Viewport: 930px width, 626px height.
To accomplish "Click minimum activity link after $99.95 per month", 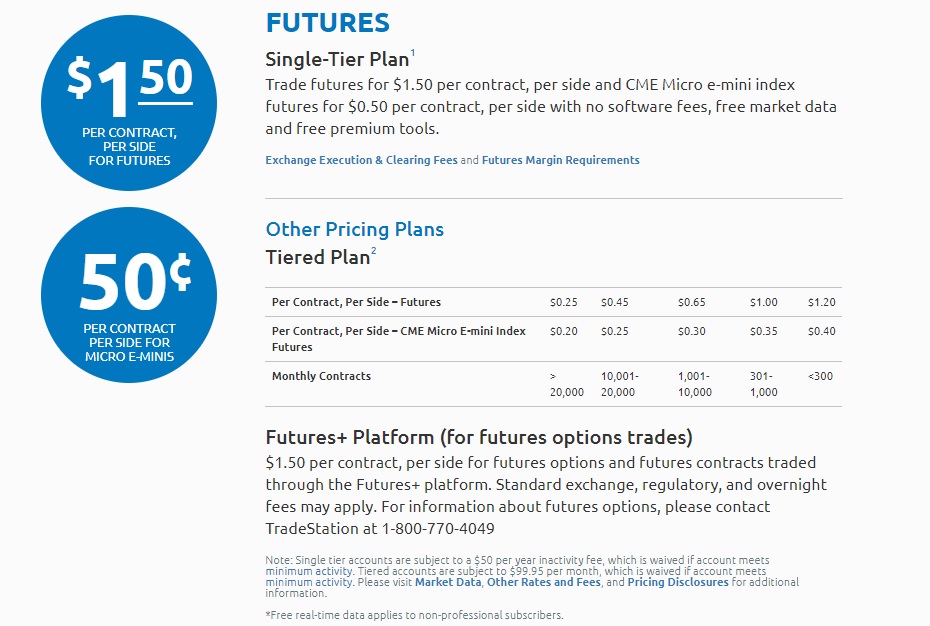I will pyautogui.click(x=308, y=582).
